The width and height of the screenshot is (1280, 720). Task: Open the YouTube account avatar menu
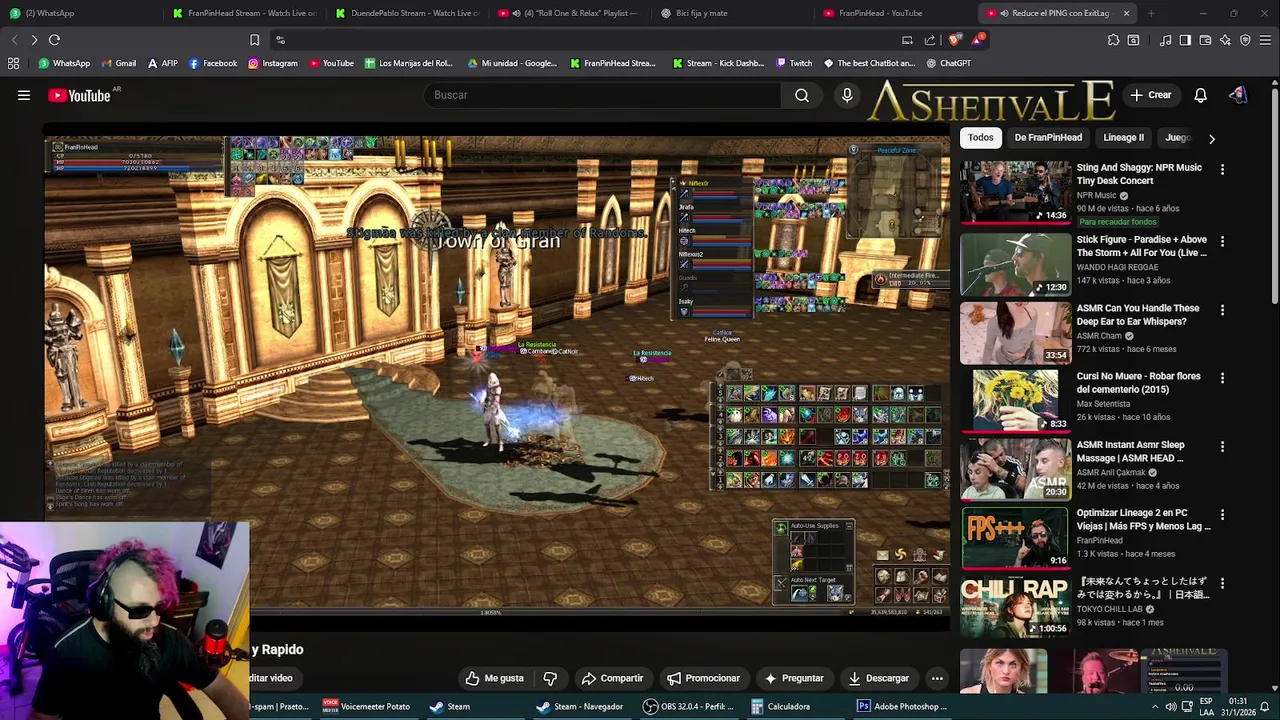pyautogui.click(x=1238, y=95)
